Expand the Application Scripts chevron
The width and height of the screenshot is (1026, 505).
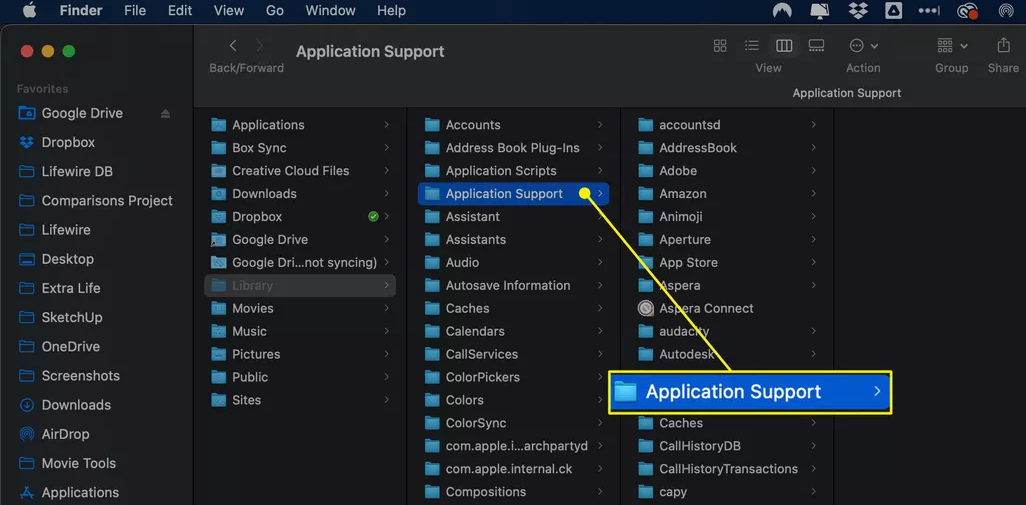click(600, 171)
